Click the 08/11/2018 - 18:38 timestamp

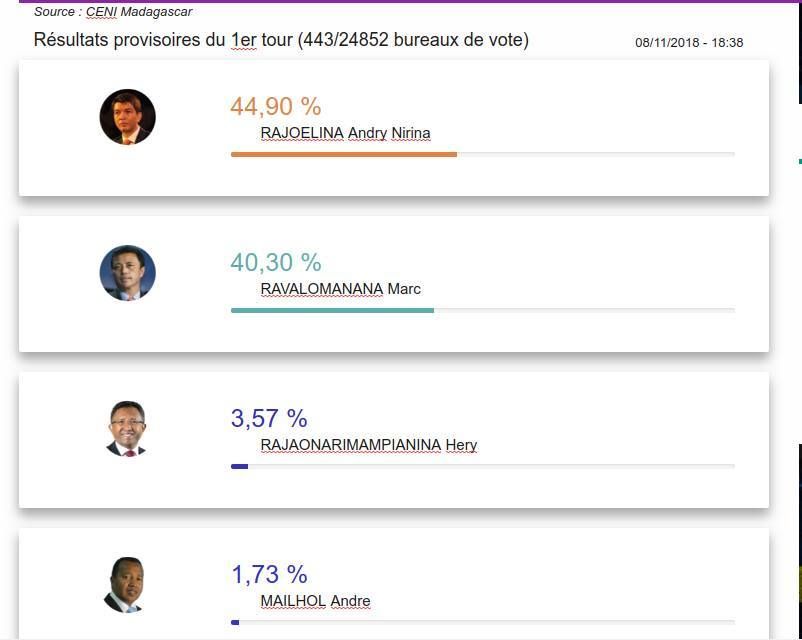tap(689, 42)
